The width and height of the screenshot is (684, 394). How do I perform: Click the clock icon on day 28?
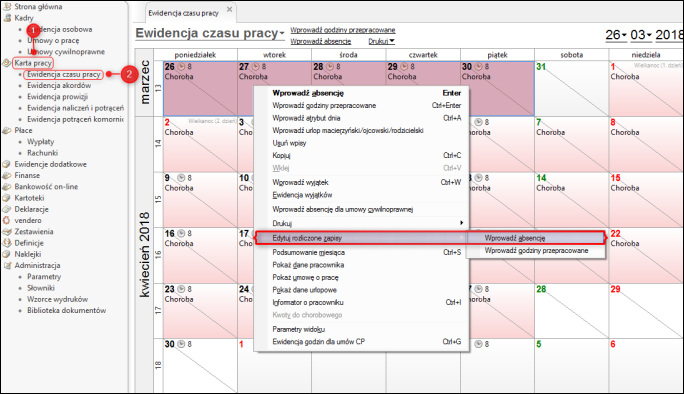pyautogui.click(x=330, y=67)
